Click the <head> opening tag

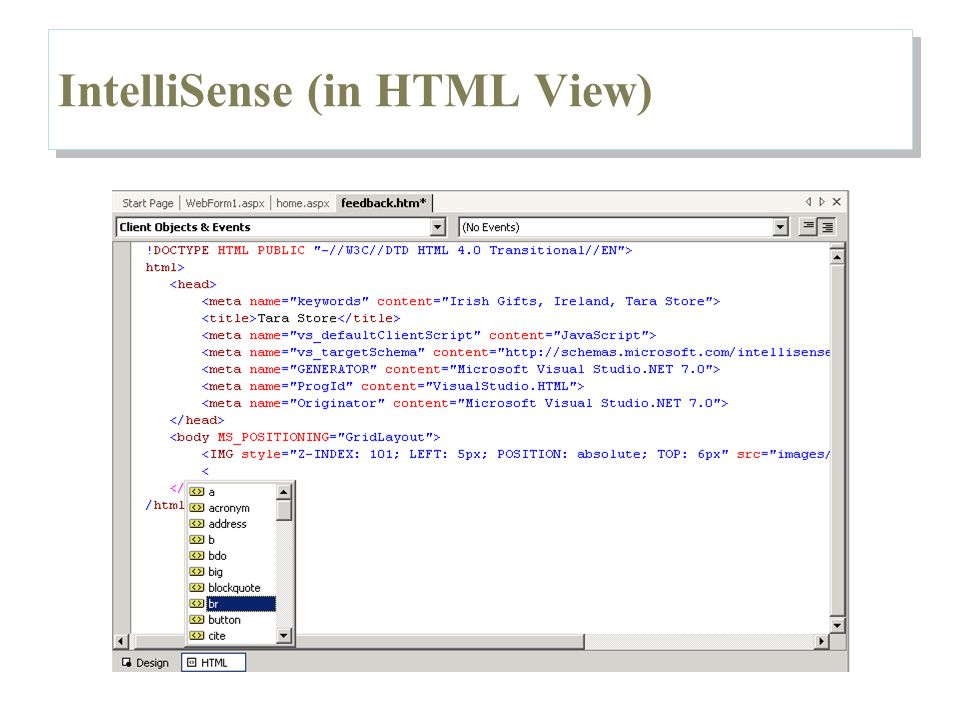[193, 284]
